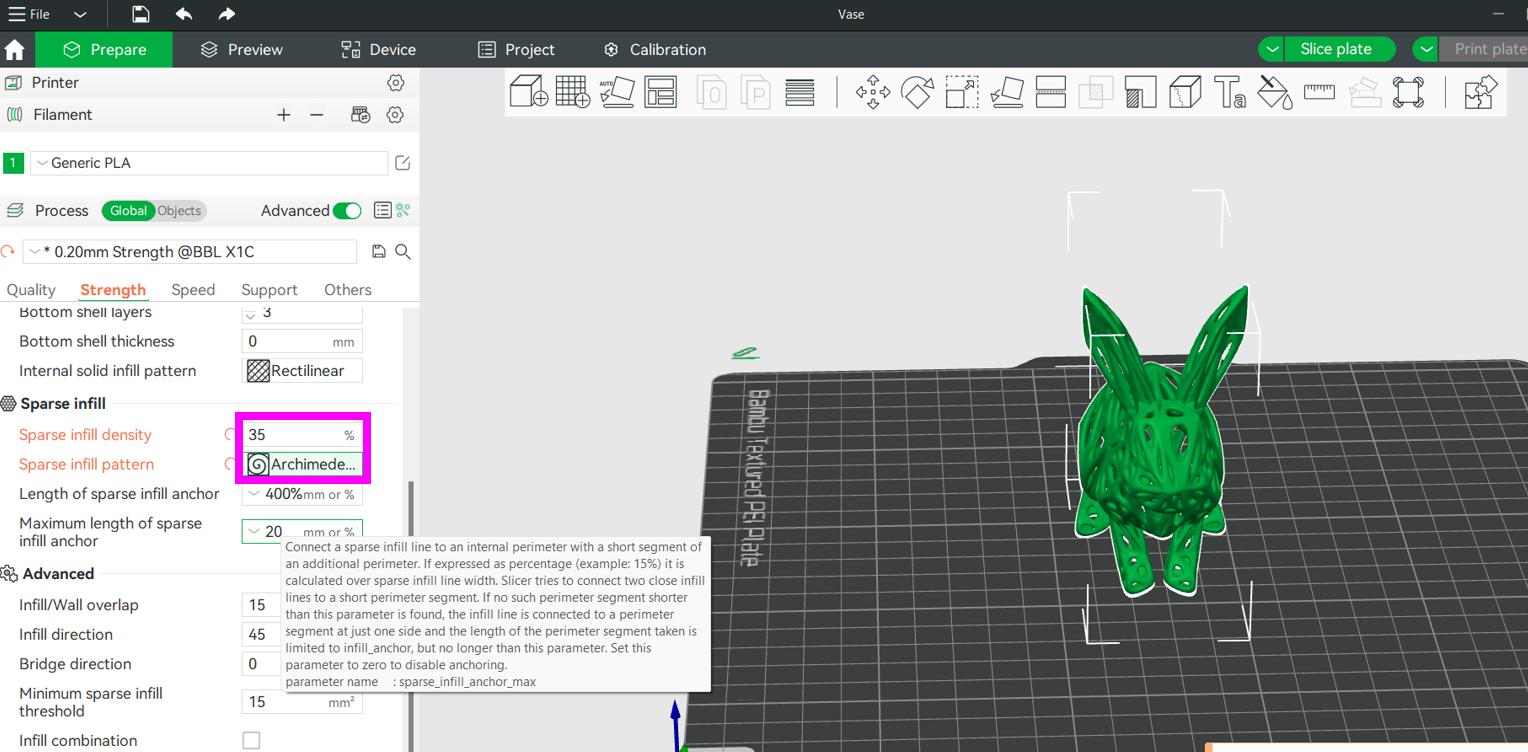
Task: Open Internal solid infill pattern dropdown
Action: click(x=302, y=370)
